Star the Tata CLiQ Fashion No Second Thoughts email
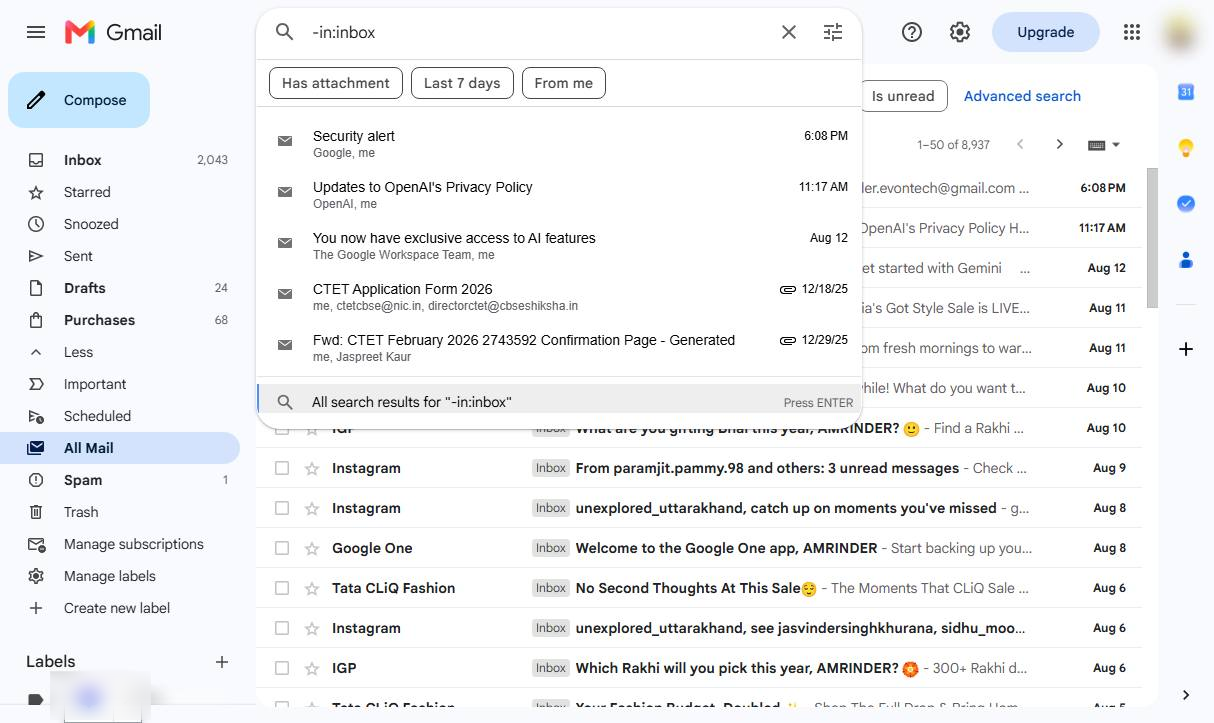1214x723 pixels. tap(312, 588)
